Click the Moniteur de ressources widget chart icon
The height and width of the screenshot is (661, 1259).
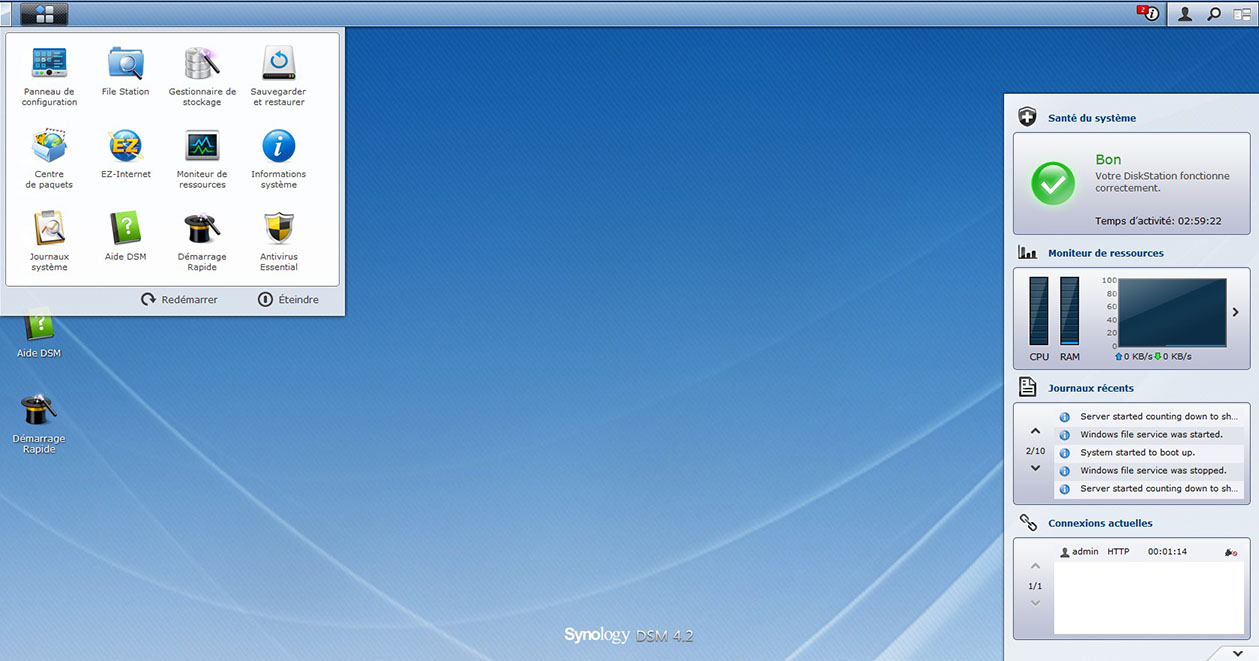[1027, 253]
